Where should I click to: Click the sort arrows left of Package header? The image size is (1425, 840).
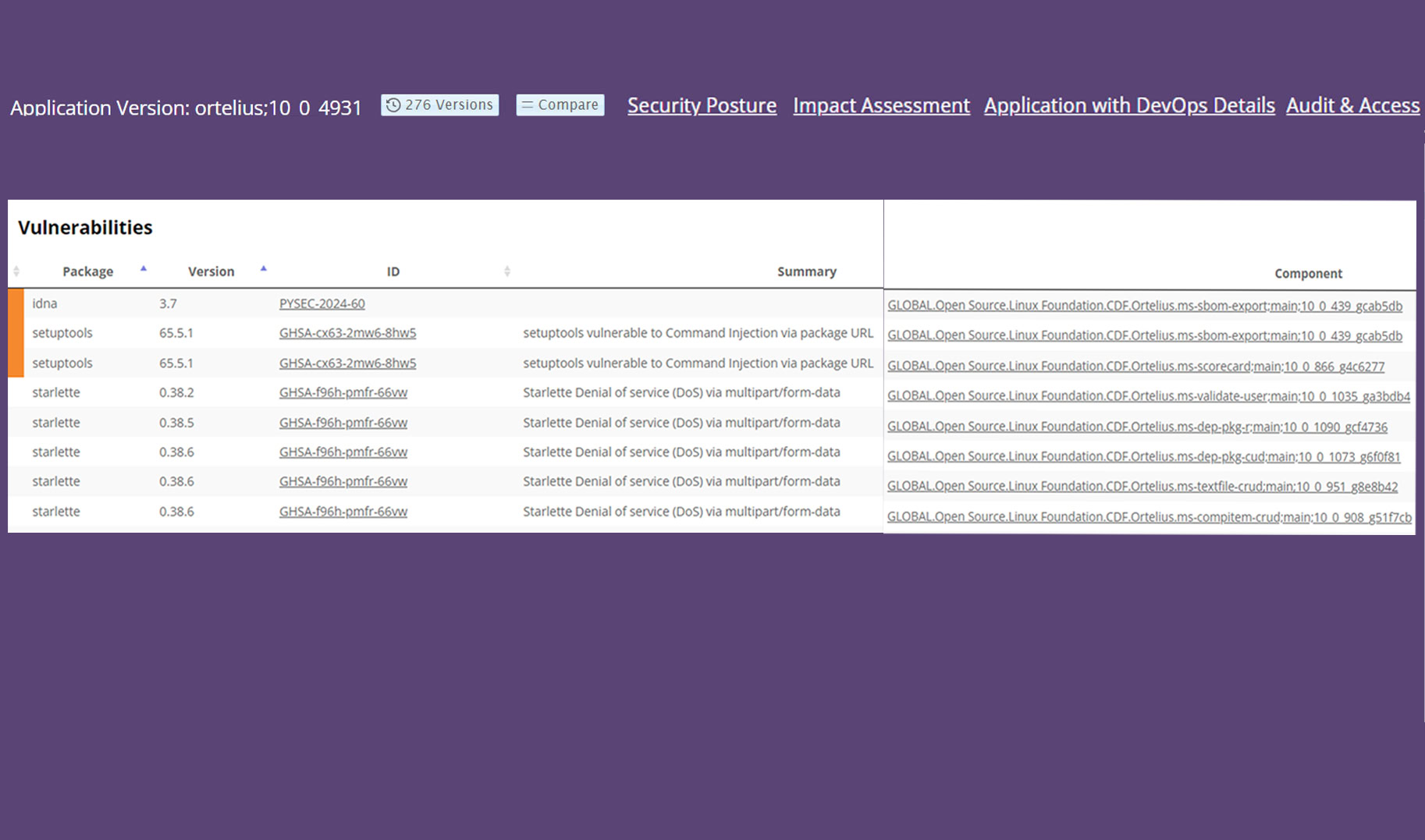[x=16, y=271]
